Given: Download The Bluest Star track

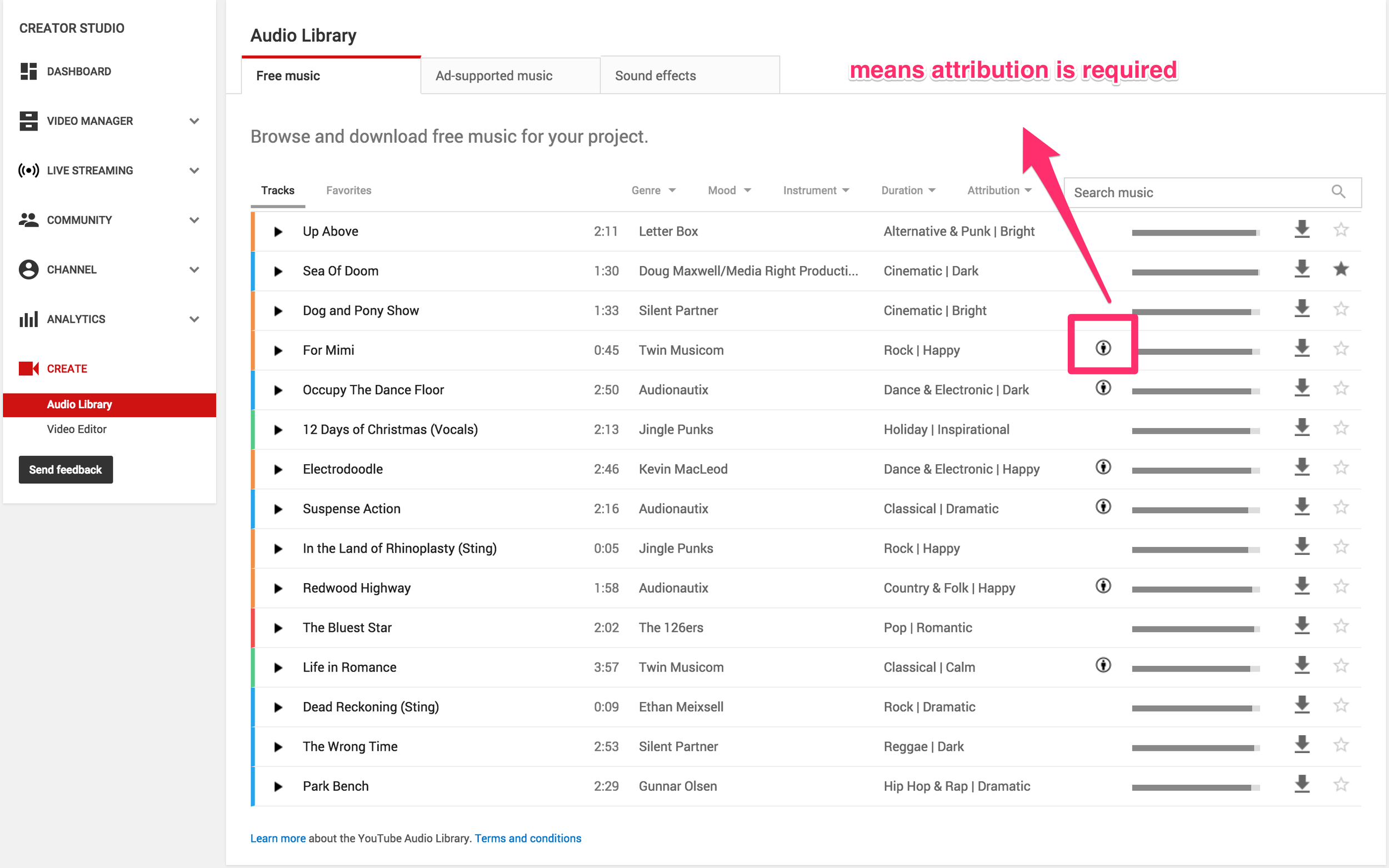Looking at the screenshot, I should pyautogui.click(x=1302, y=626).
